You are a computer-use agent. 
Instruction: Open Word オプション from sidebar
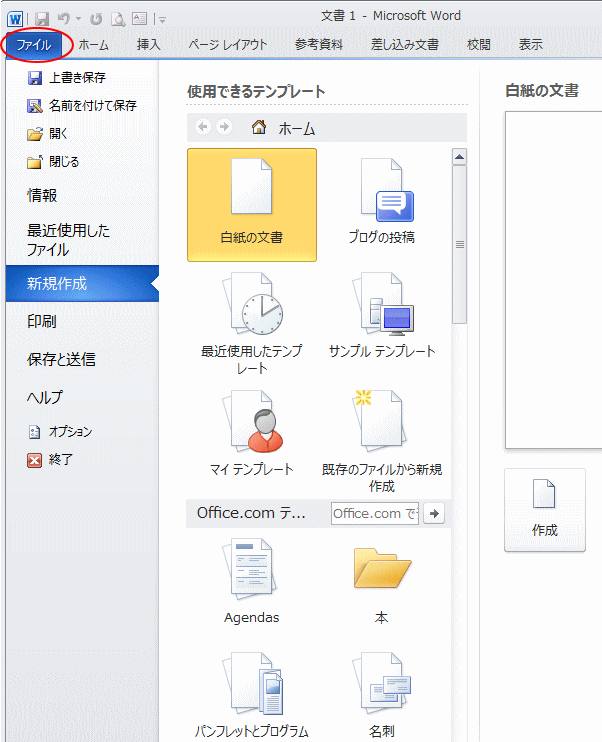tap(60, 432)
